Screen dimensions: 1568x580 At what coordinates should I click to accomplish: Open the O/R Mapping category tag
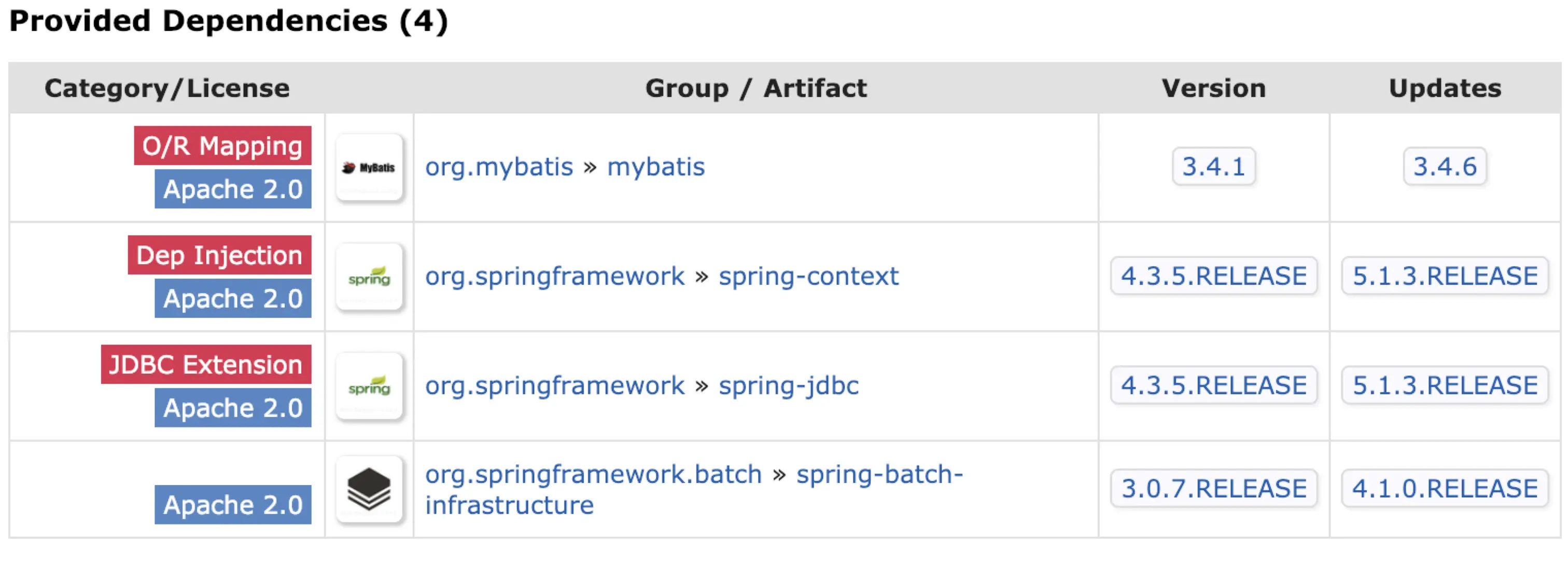(222, 146)
